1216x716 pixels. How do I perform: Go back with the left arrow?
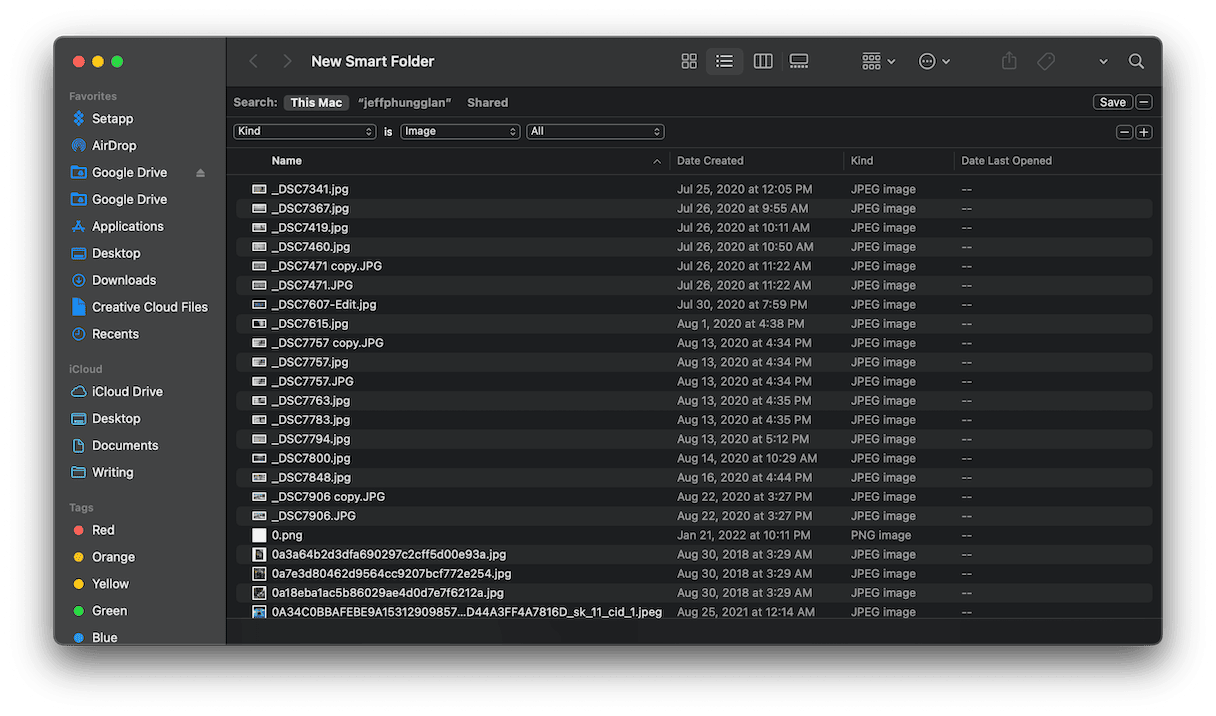click(x=254, y=61)
